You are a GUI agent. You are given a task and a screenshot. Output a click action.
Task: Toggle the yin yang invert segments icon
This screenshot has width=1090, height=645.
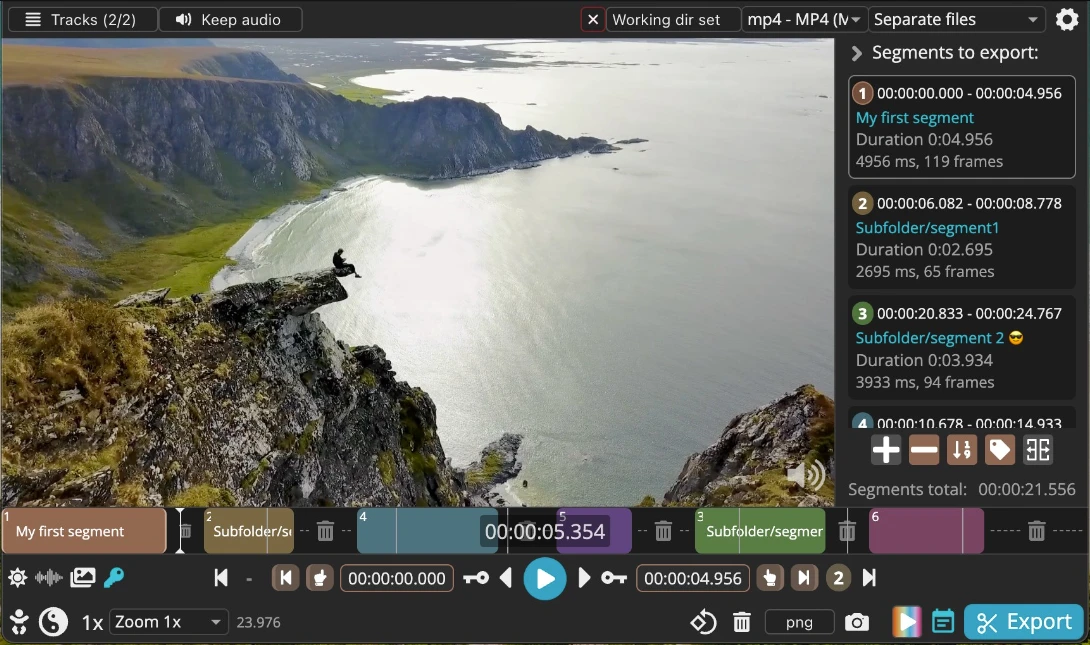click(x=53, y=622)
